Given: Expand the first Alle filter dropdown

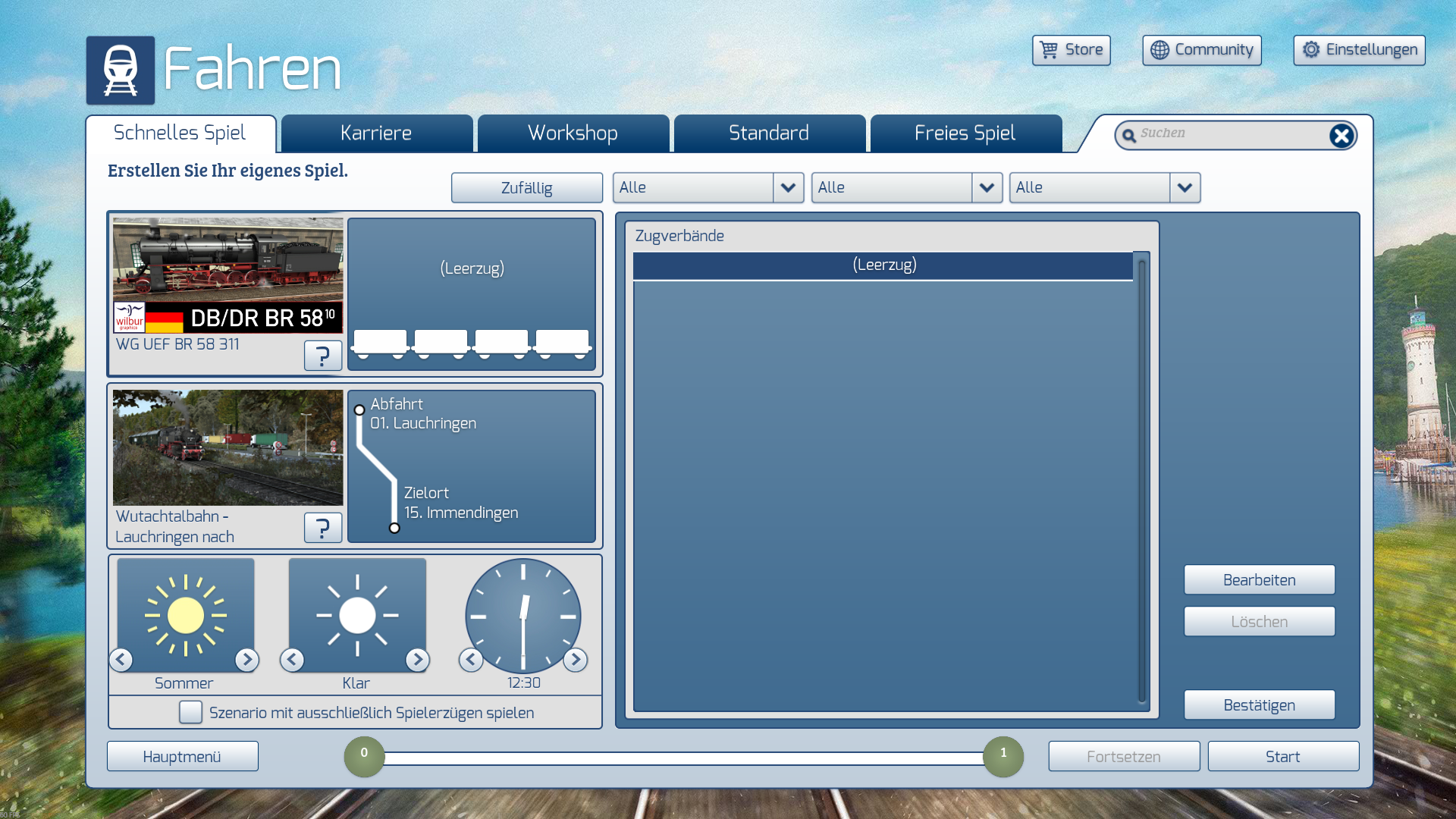Looking at the screenshot, I should tap(788, 187).
